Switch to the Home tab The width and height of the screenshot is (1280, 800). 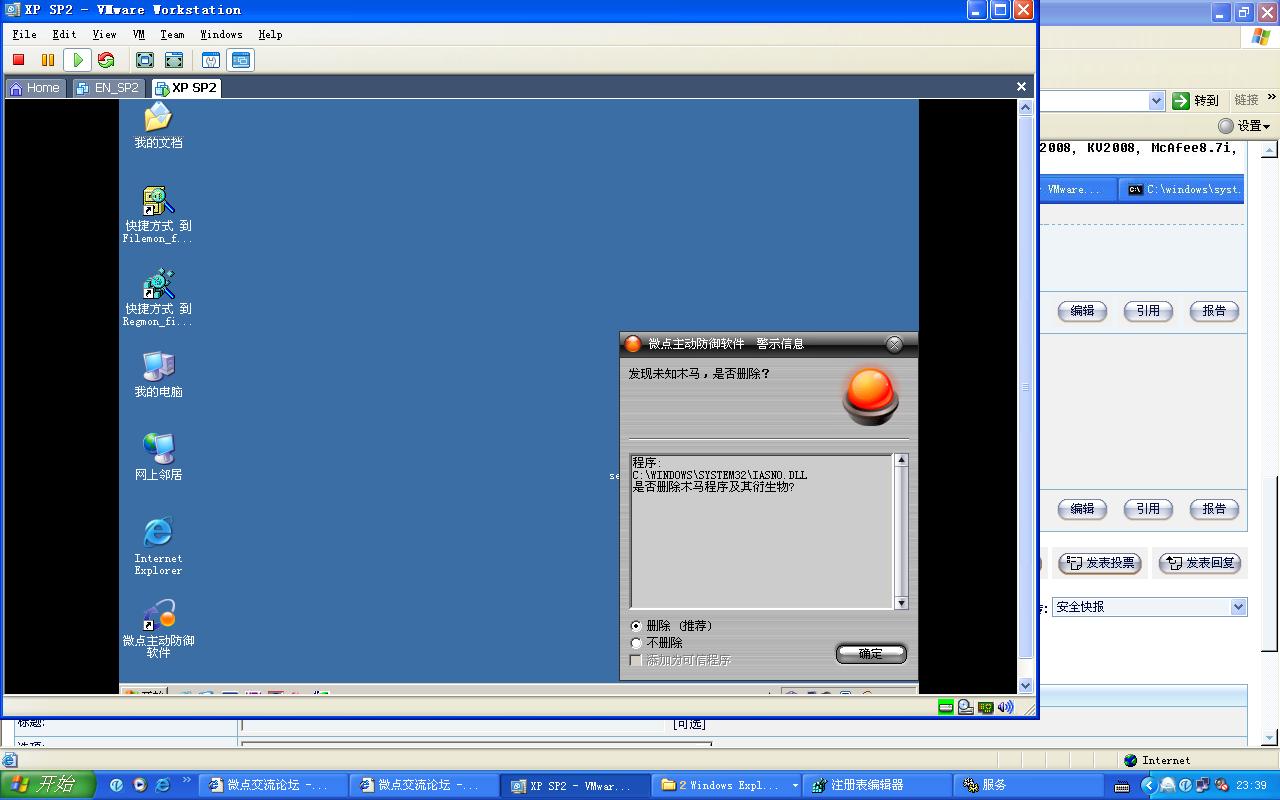click(35, 88)
